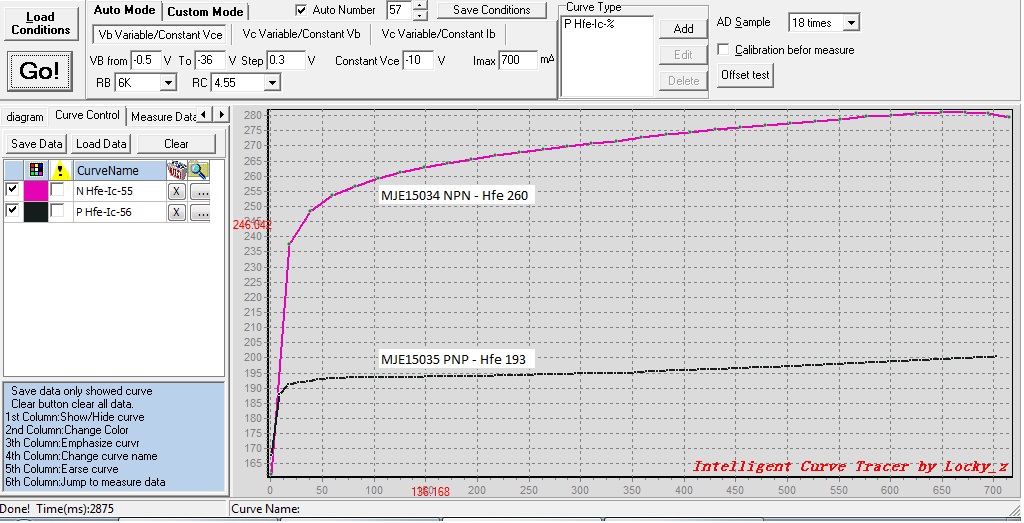The width and height of the screenshot is (1024, 523).
Task: Hide the N Hfe-Ic-55 curve checkbox
Action: (12, 189)
